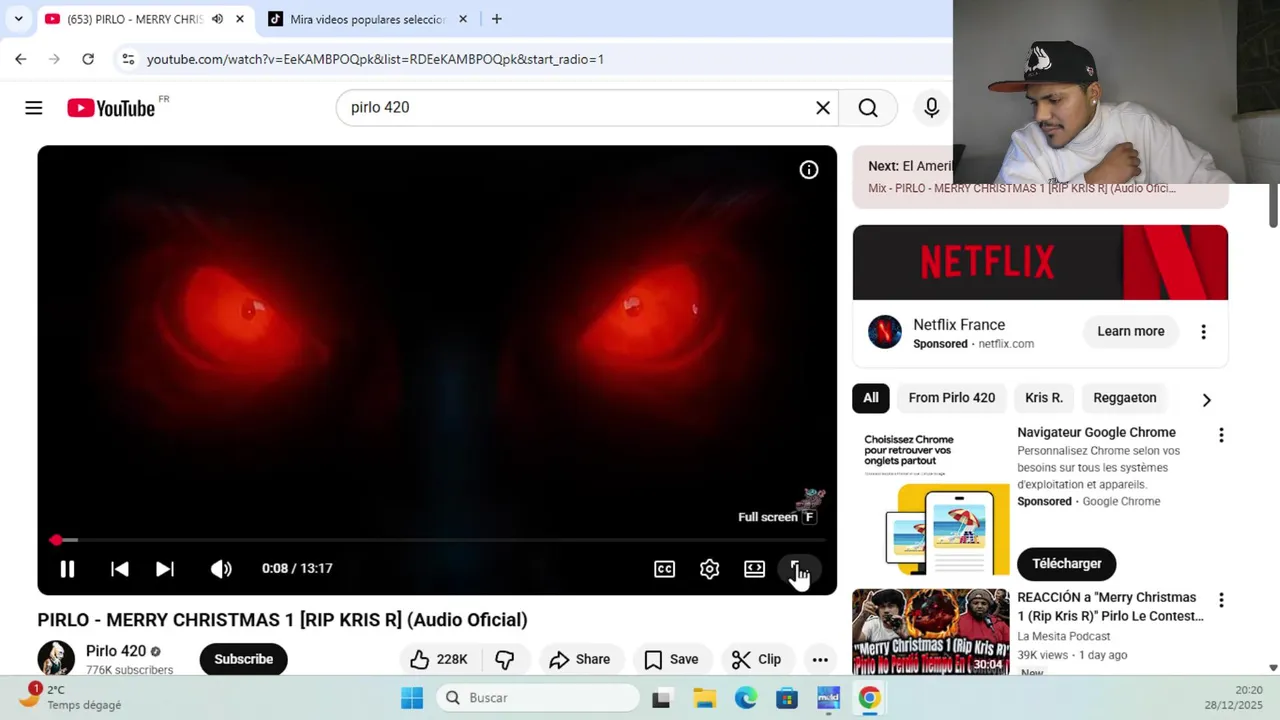Select the Reggaeton chip
1280x720 pixels.
(x=1125, y=398)
